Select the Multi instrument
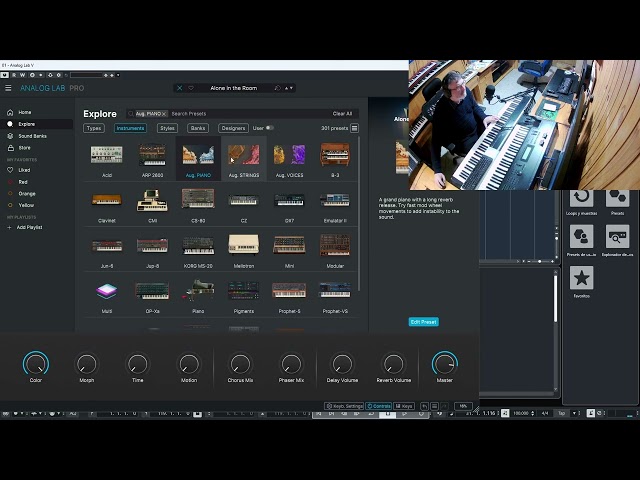Screen dimensions: 640x480 tap(107, 296)
